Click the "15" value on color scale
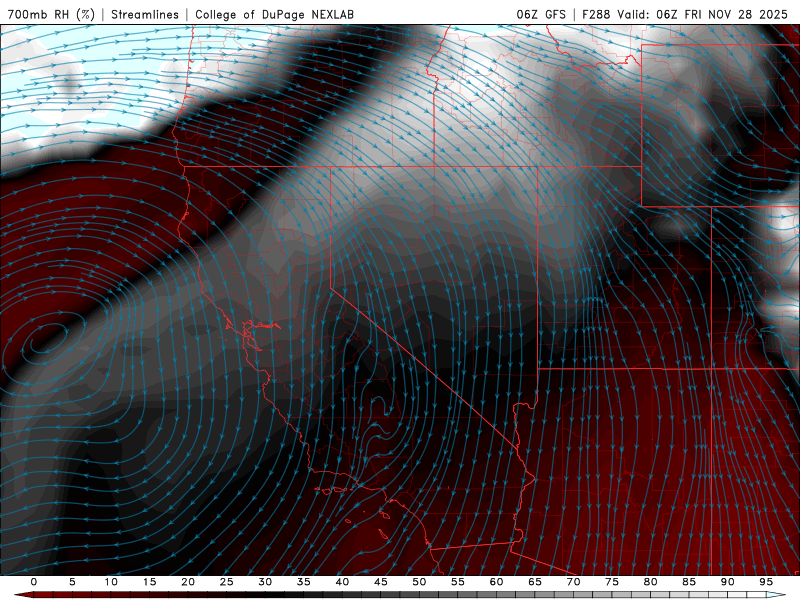This screenshot has width=800, height=600. [149, 582]
